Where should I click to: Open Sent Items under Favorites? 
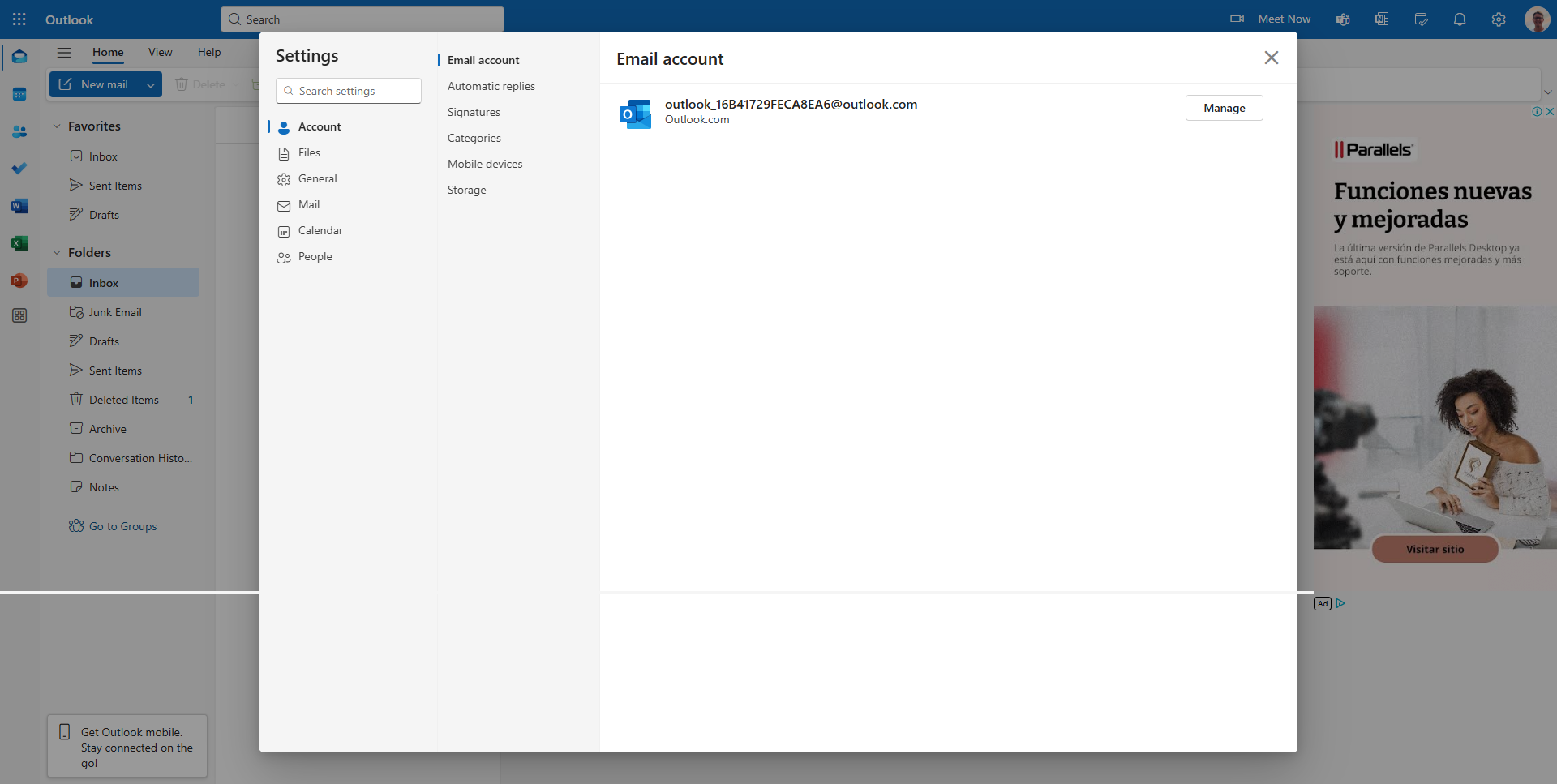pyautogui.click(x=123, y=186)
